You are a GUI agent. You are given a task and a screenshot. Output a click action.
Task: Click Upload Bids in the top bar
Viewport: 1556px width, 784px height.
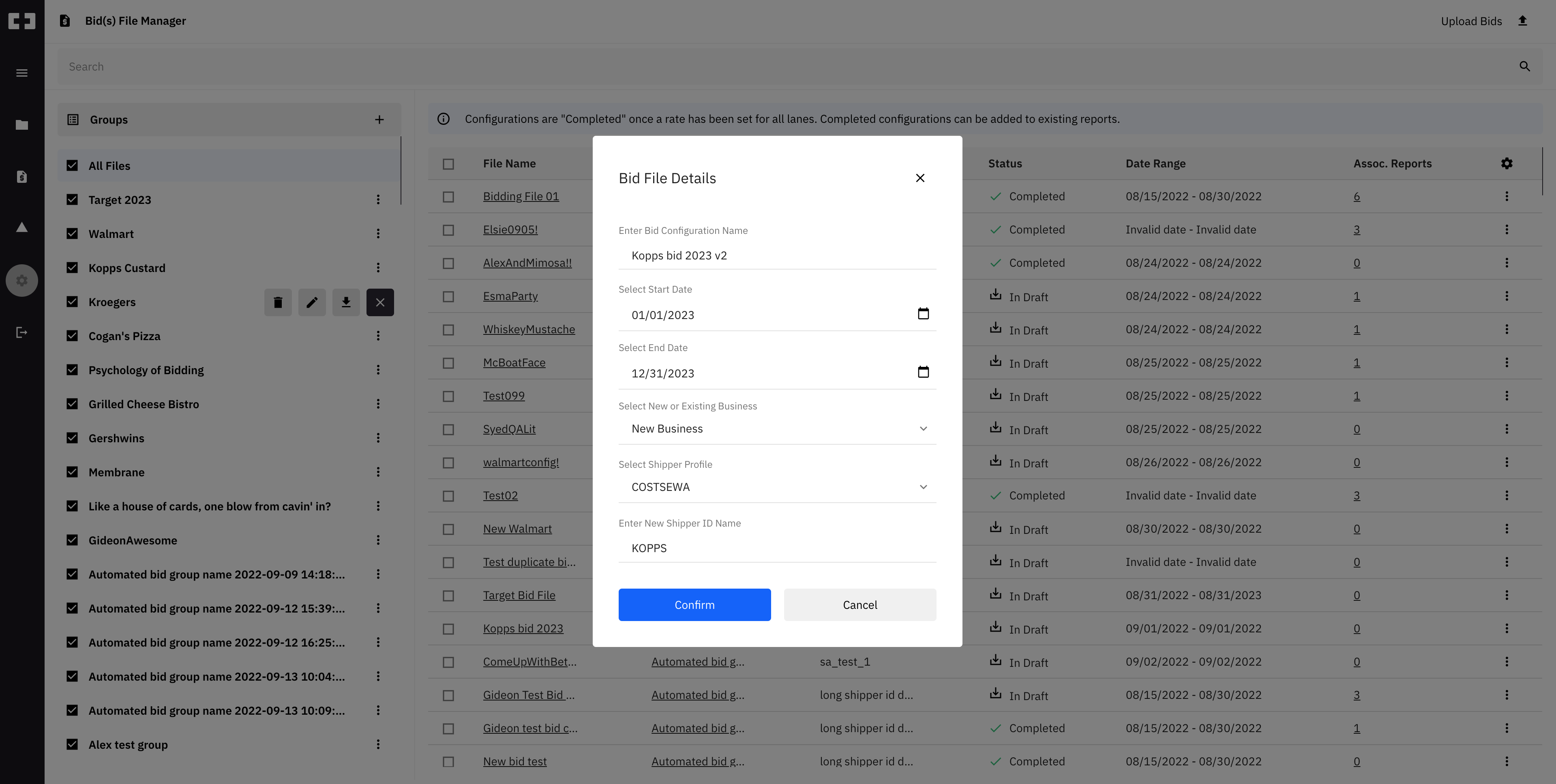1471,21
